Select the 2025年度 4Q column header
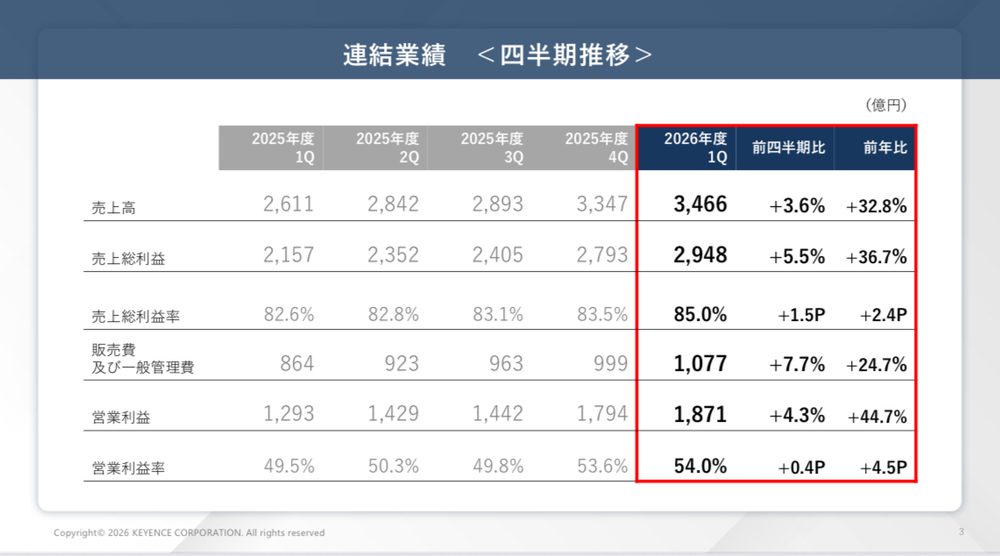The height and width of the screenshot is (556, 1000). pos(585,148)
